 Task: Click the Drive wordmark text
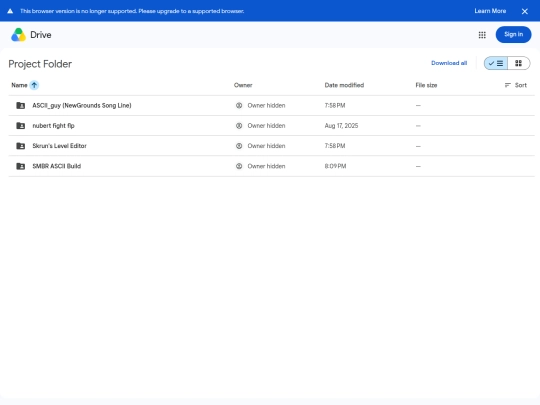pyautogui.click(x=41, y=35)
